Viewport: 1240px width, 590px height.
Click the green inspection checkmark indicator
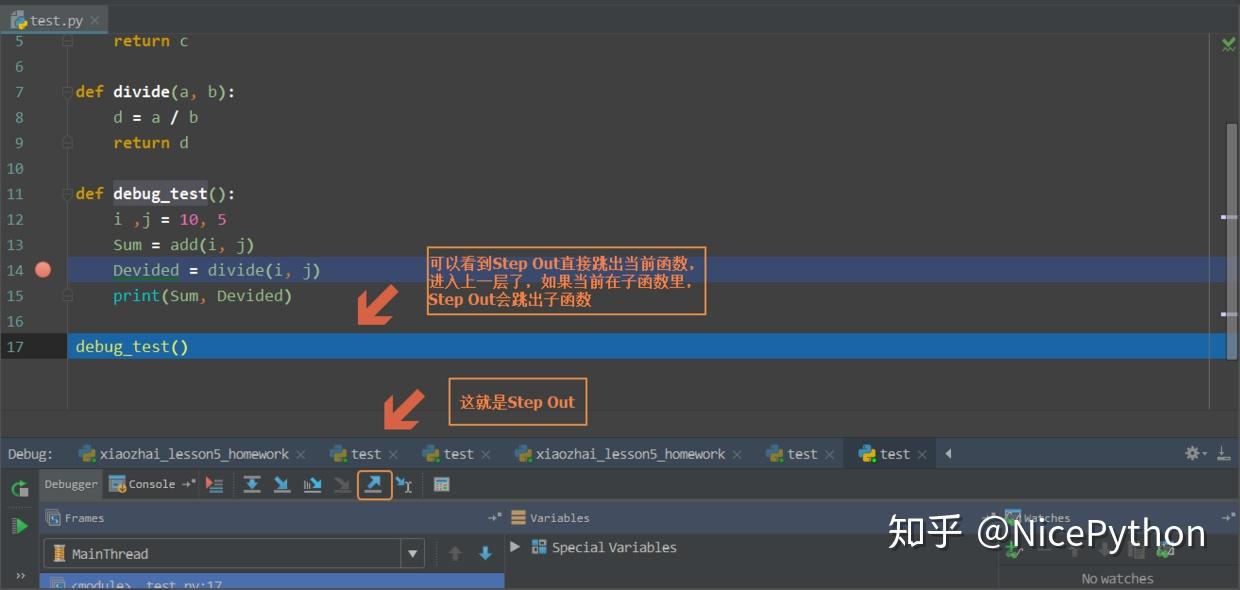point(1229,44)
